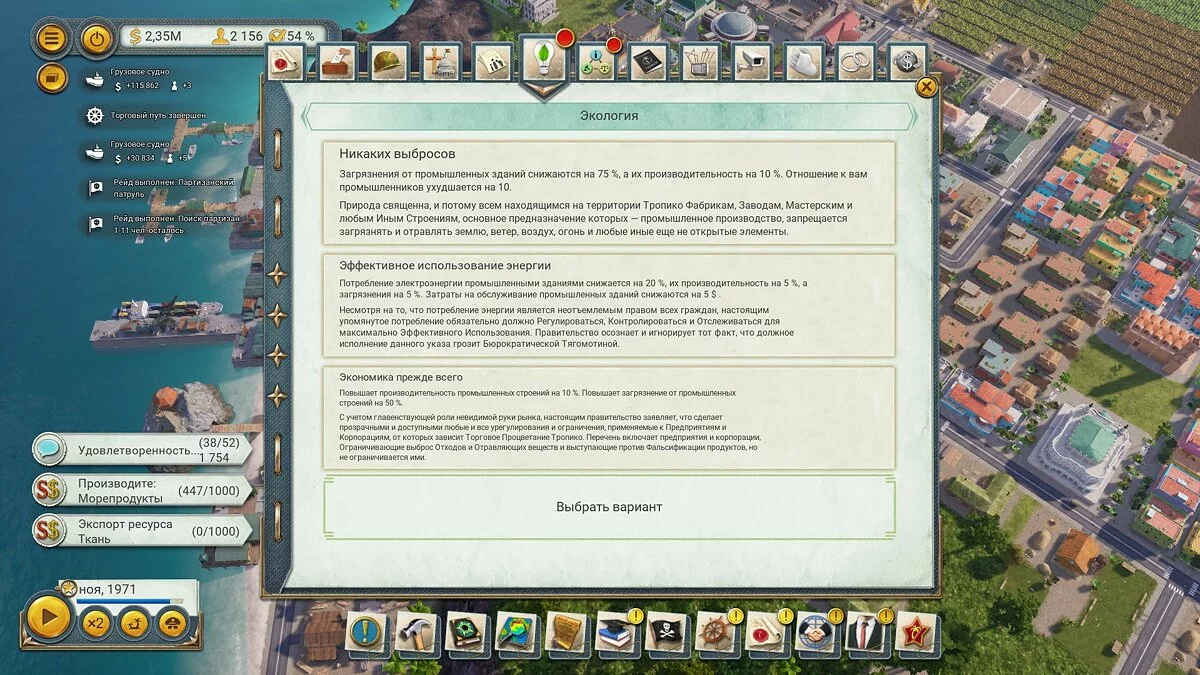Open the dollar cycle economy tab
1200x675 pixels.
coord(908,62)
